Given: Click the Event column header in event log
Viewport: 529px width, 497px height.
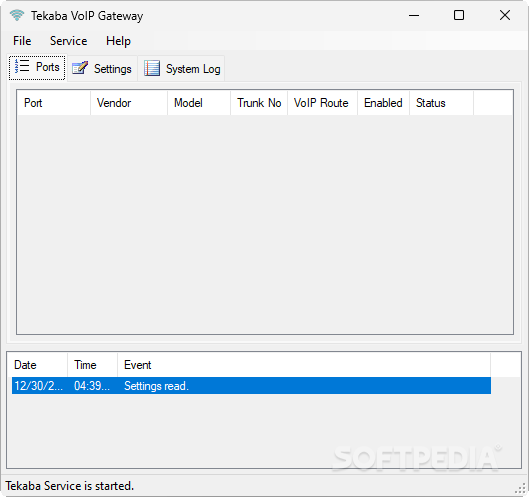Looking at the screenshot, I should pyautogui.click(x=304, y=365).
